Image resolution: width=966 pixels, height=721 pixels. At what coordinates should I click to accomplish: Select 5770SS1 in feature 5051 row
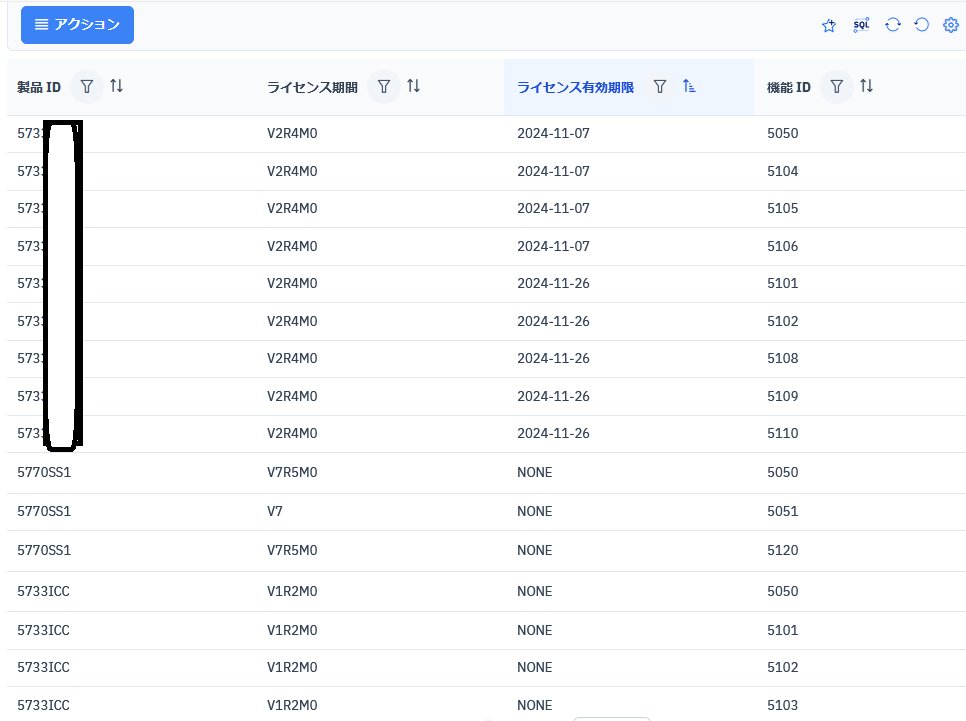[44, 511]
